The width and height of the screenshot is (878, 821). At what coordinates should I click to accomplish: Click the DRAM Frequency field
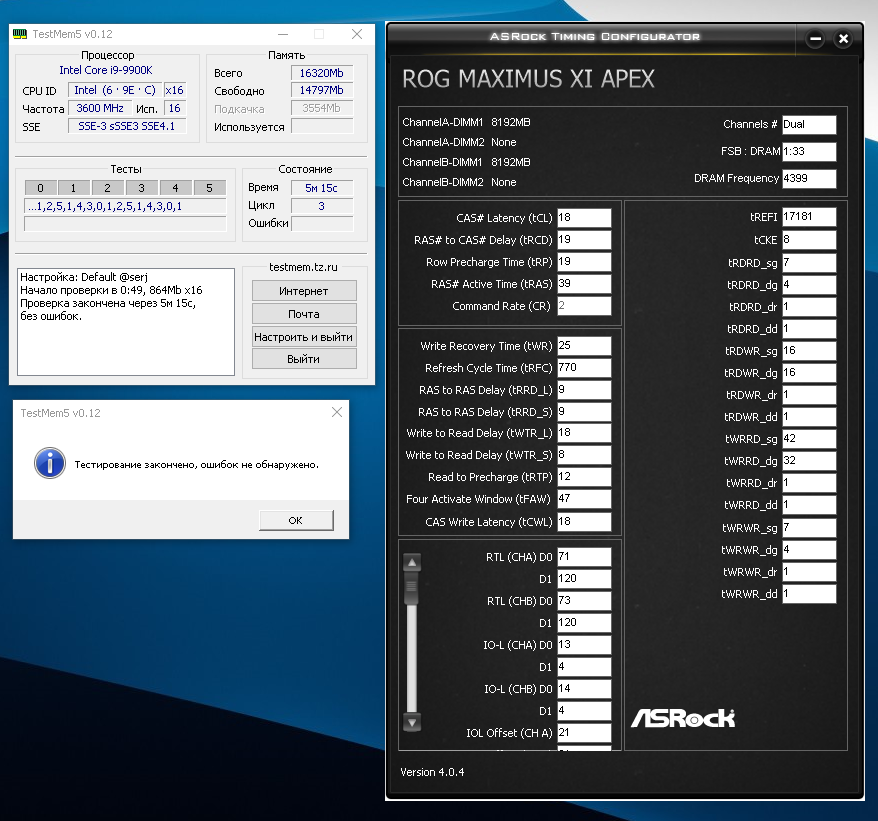pyautogui.click(x=809, y=178)
